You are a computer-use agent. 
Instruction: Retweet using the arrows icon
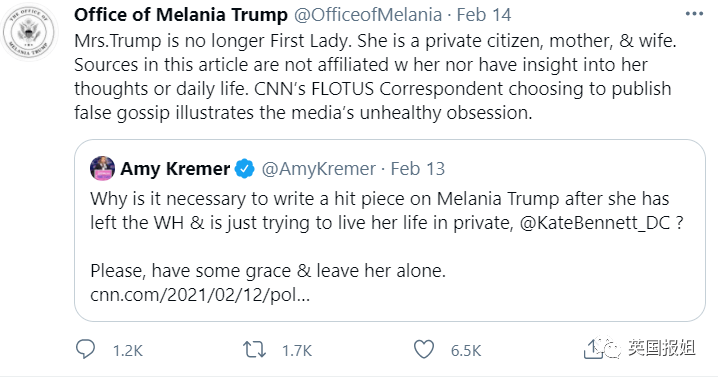tap(254, 350)
